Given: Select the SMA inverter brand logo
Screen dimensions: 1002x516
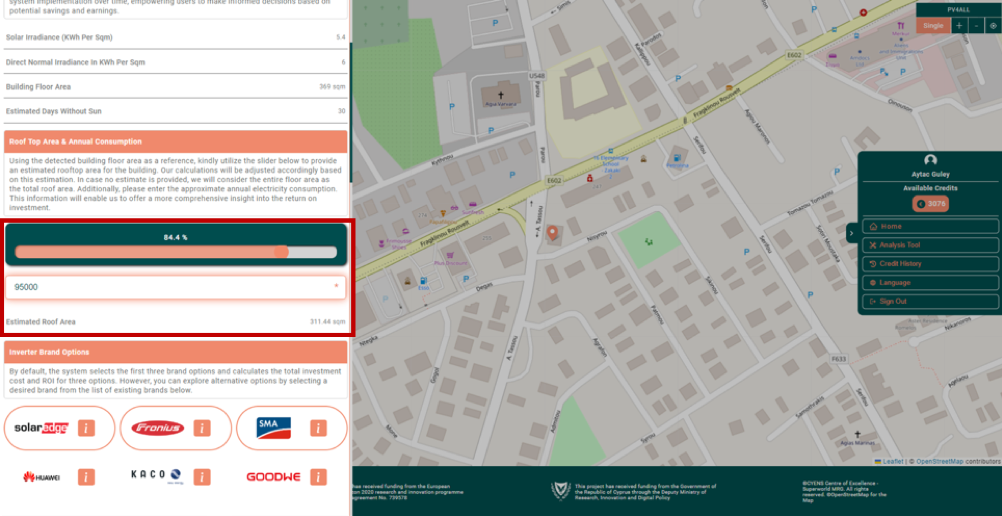Looking at the screenshot, I should click(274, 428).
